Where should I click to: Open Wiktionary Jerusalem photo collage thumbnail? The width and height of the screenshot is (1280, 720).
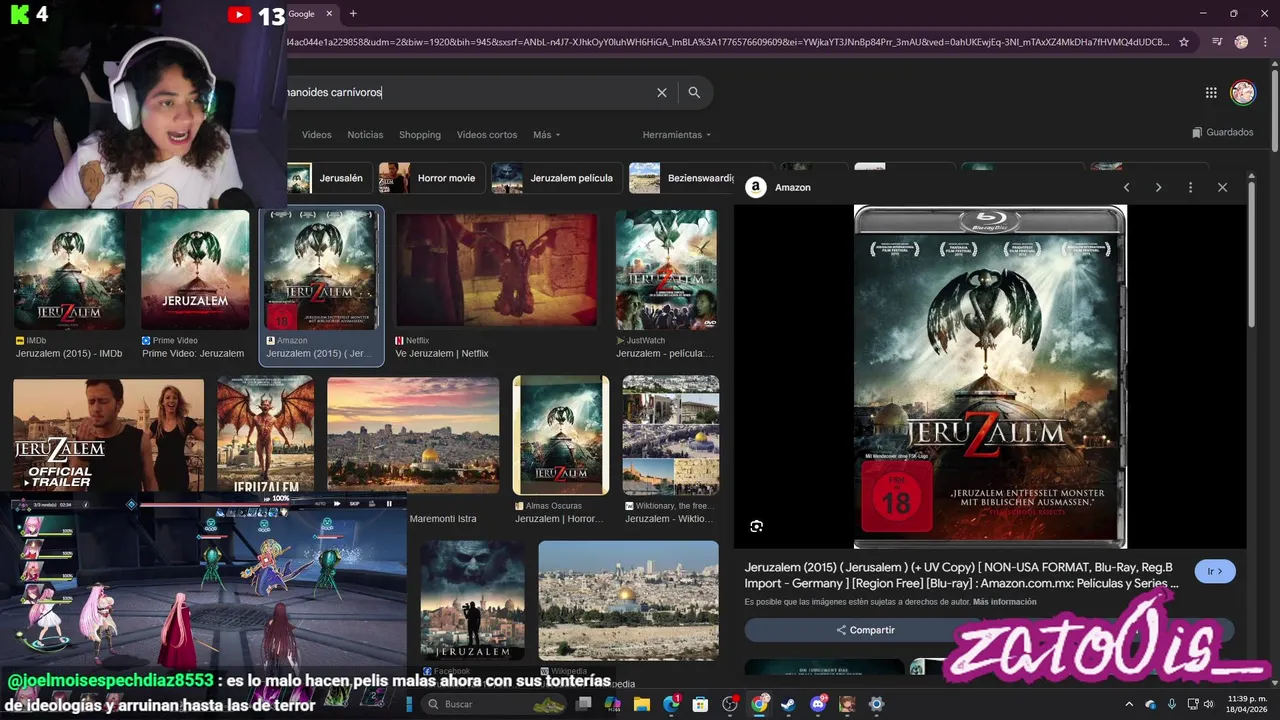click(671, 435)
